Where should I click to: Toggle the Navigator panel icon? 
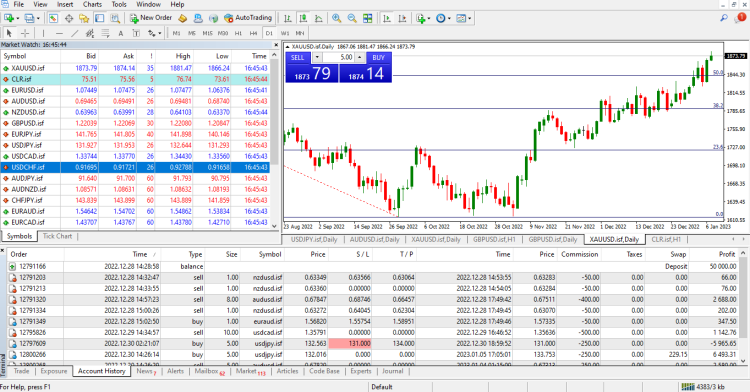(84, 18)
